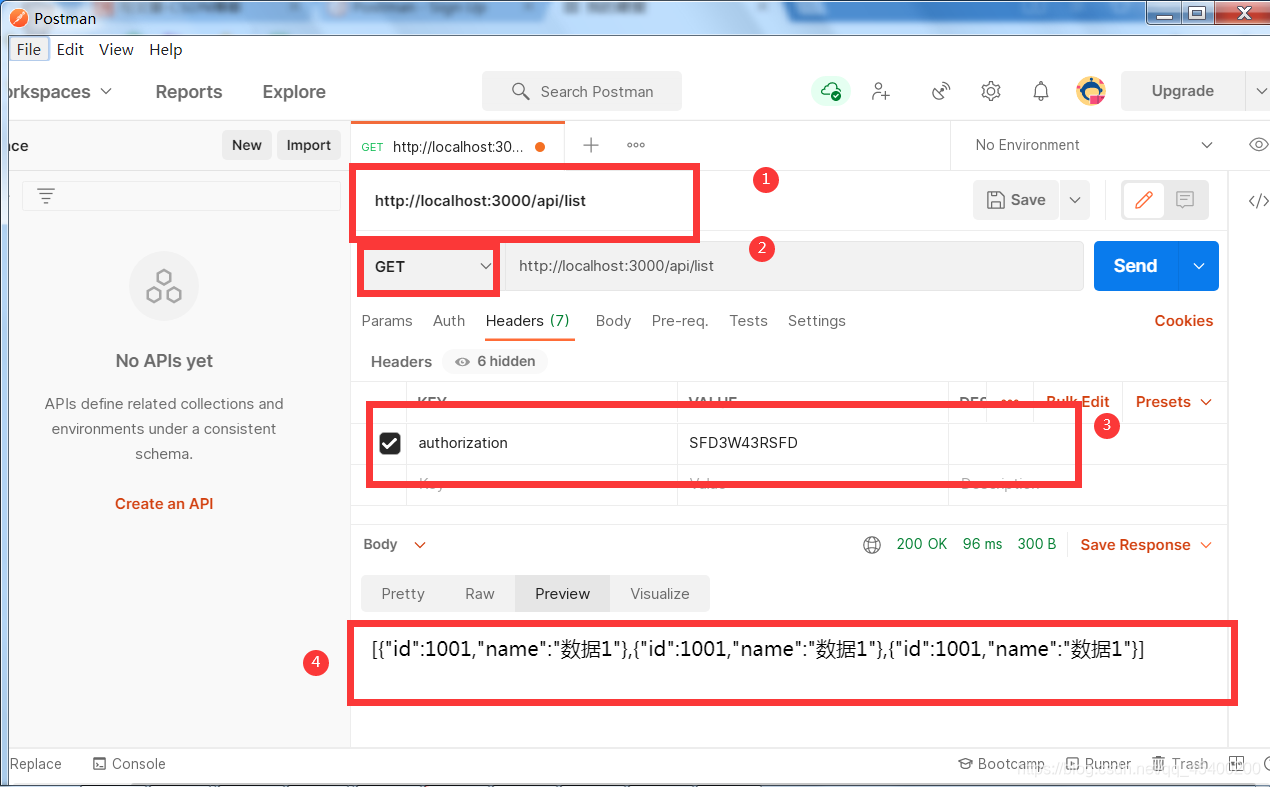The image size is (1270, 787).
Task: Click the user avatar icon
Action: (1091, 91)
